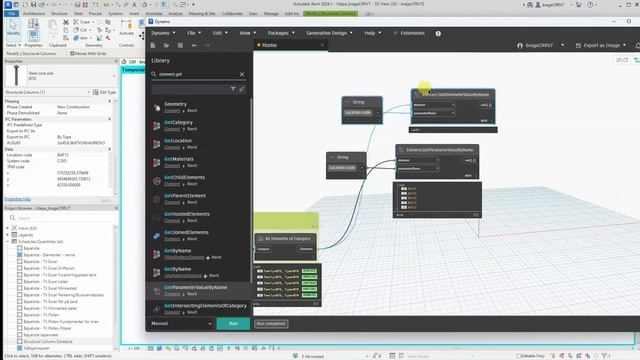Click the info icon next to Extensions

click(438, 33)
